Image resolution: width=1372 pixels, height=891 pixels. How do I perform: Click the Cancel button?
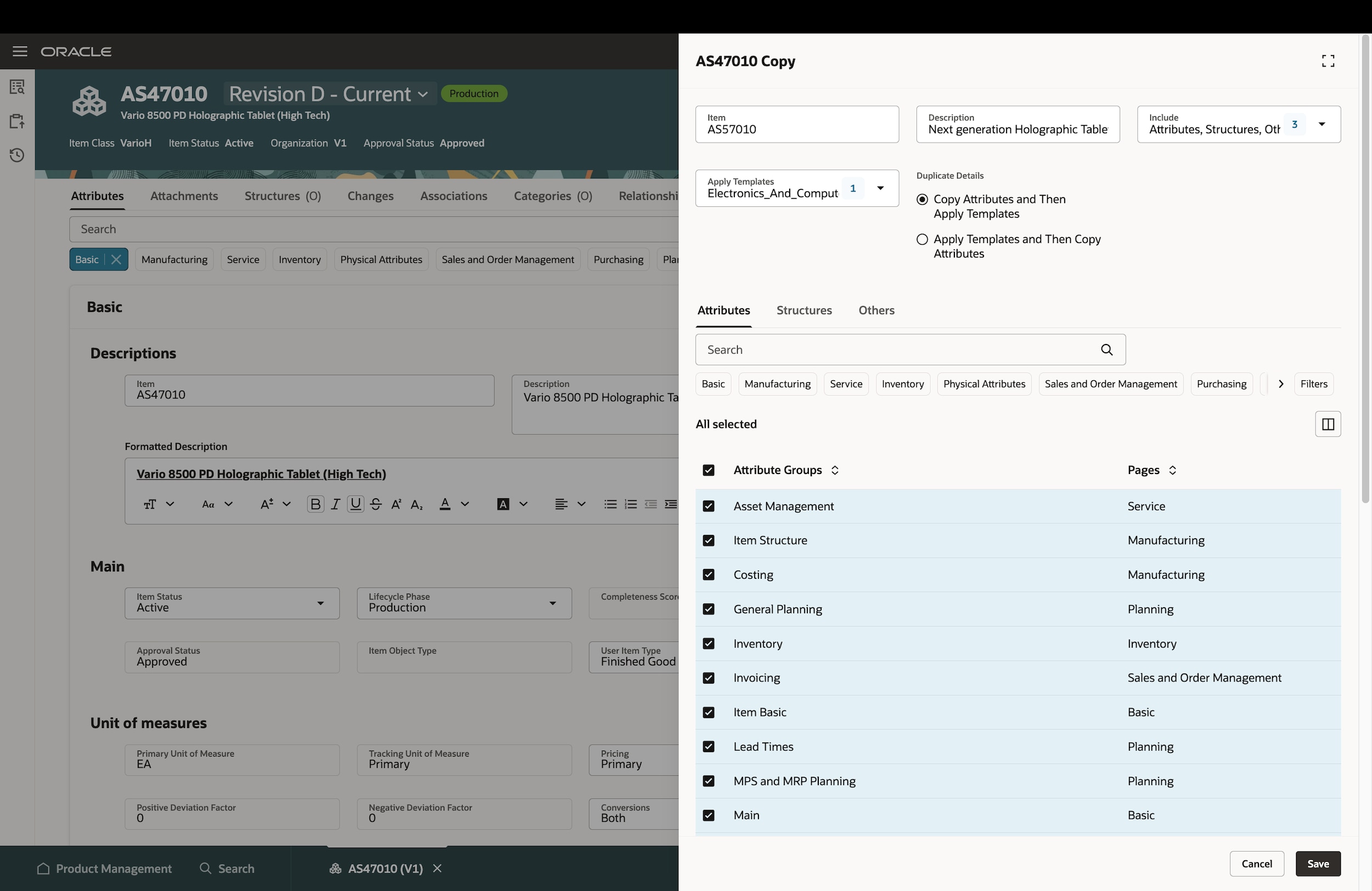pyautogui.click(x=1256, y=864)
